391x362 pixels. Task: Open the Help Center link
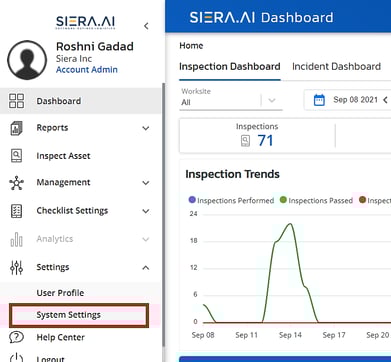coord(60,337)
